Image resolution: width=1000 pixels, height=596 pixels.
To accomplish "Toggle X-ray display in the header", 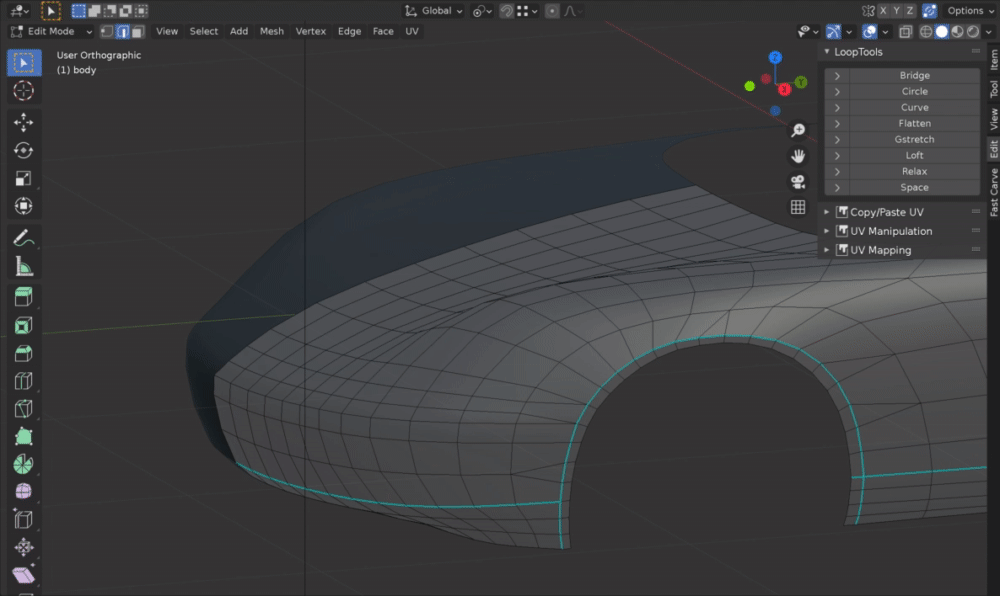I will click(904, 32).
